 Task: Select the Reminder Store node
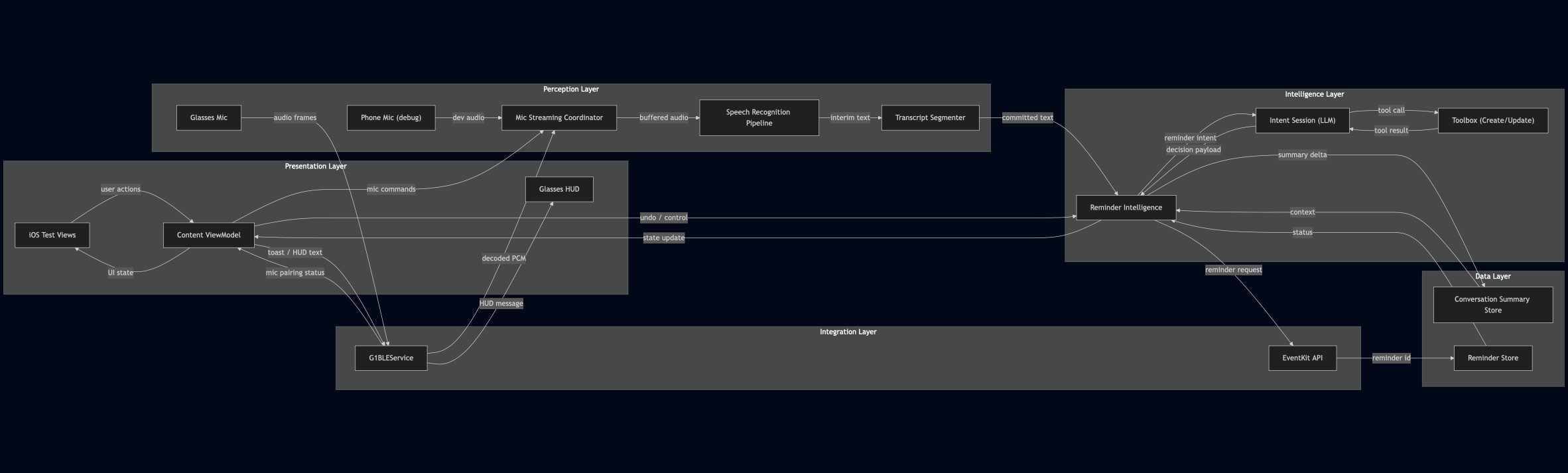1492,358
